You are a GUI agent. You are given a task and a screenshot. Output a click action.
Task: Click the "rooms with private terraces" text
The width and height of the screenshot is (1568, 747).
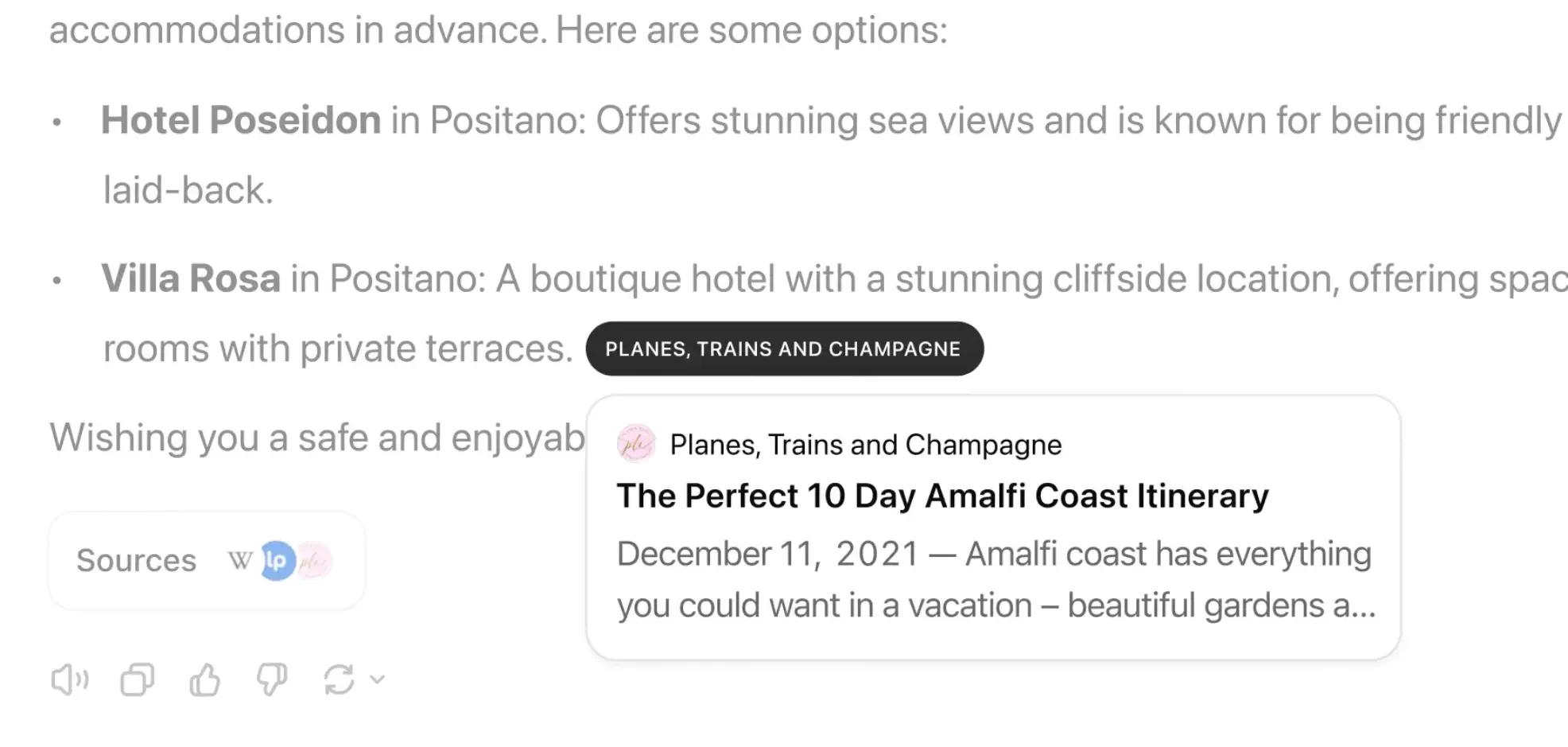pos(338,349)
